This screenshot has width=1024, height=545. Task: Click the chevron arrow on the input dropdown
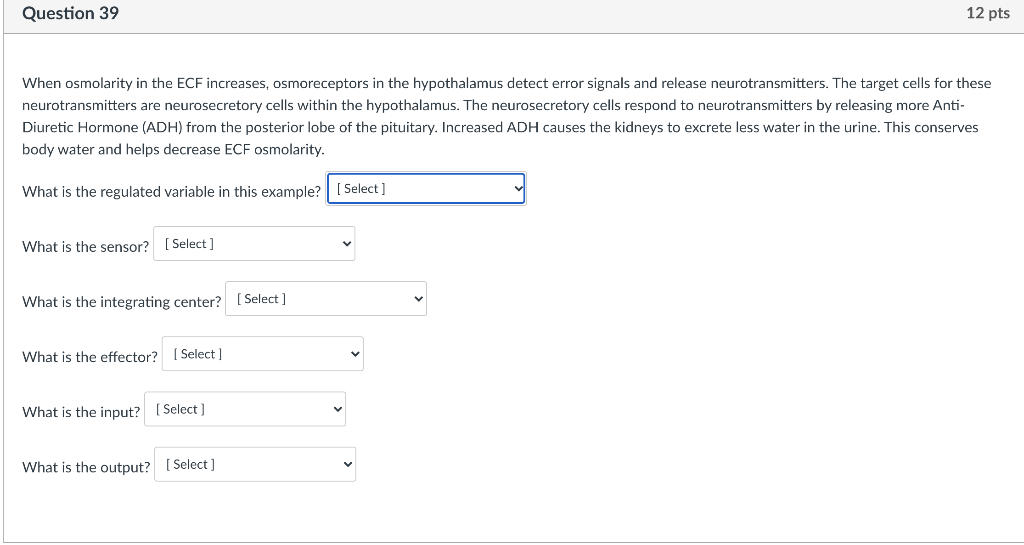pos(337,409)
